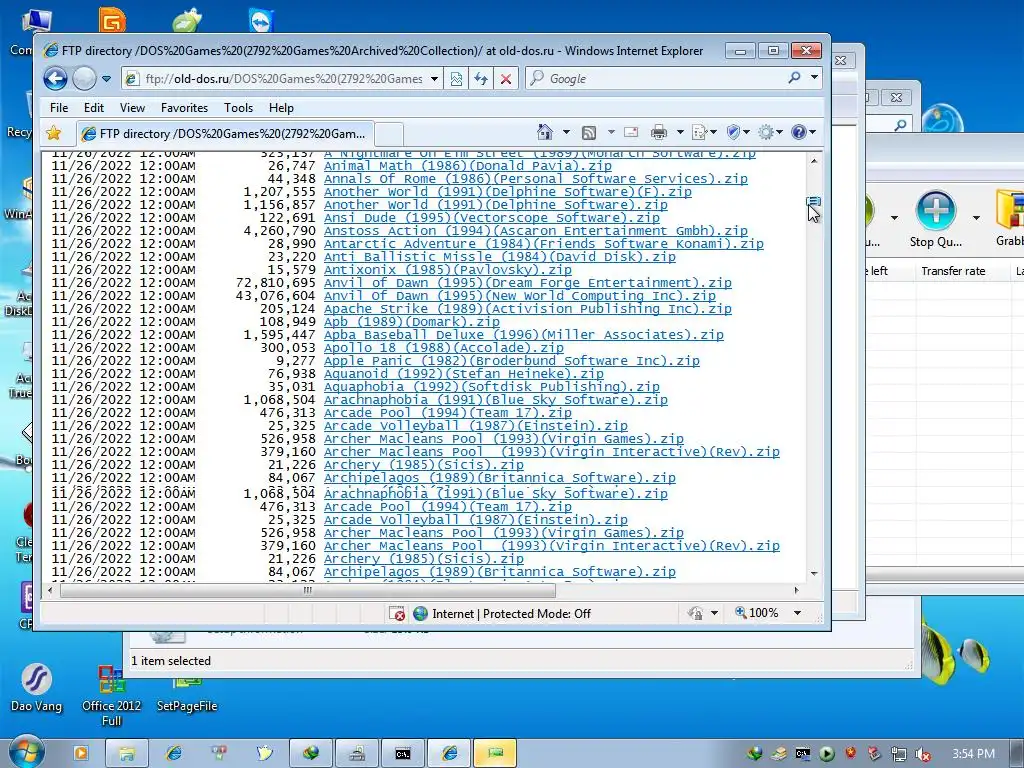
Task: Open the Tools menu
Action: [238, 108]
